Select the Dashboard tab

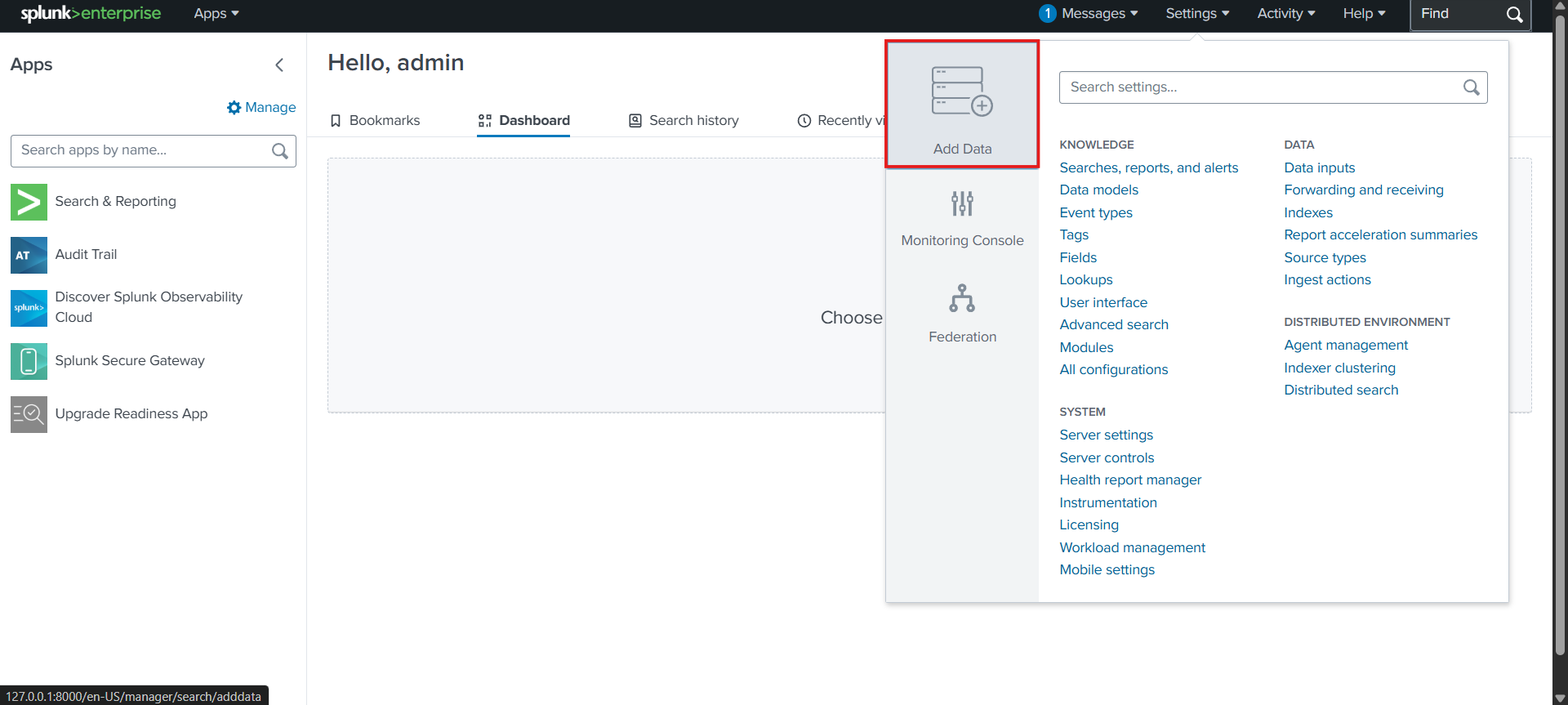point(523,121)
